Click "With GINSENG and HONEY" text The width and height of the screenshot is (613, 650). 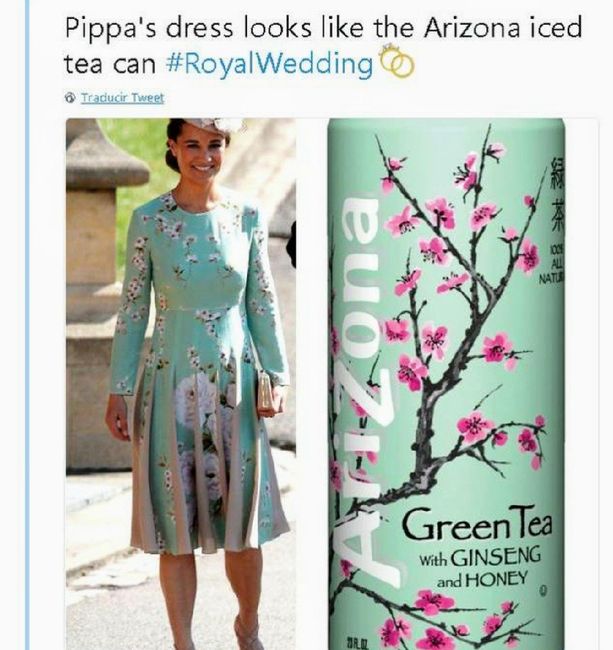click(480, 568)
